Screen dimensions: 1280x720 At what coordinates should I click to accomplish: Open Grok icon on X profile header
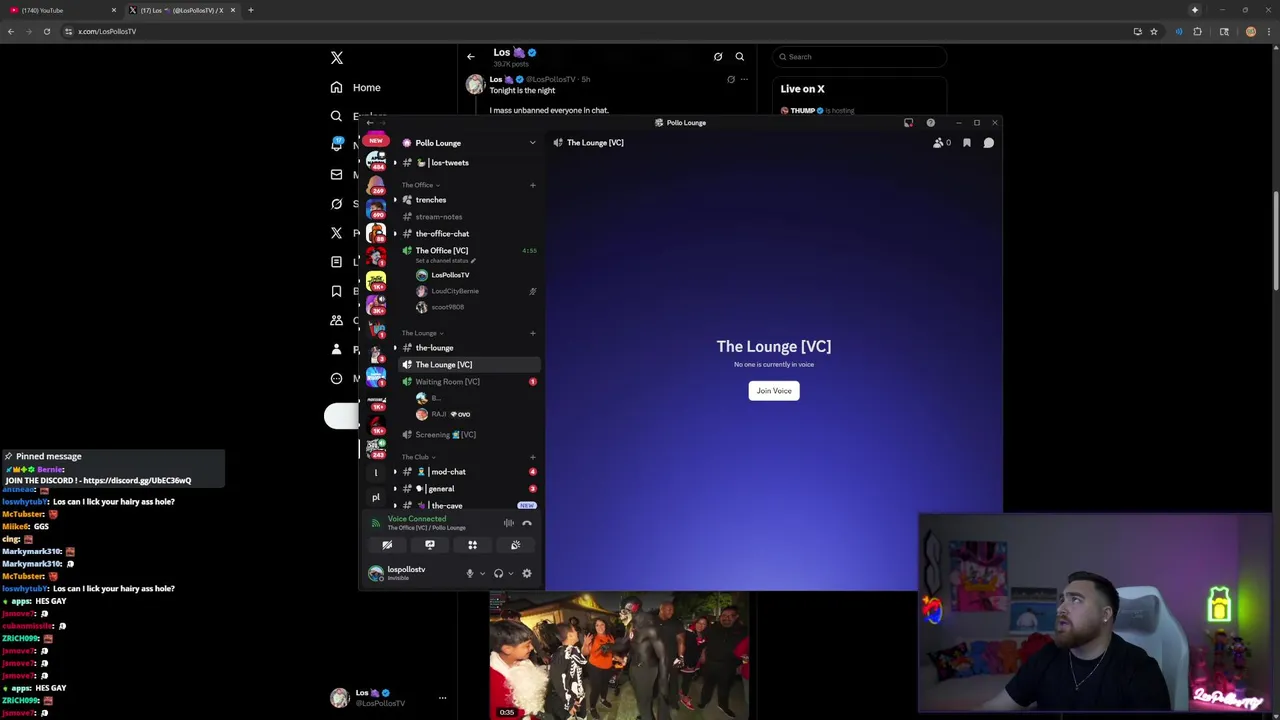pyautogui.click(x=718, y=57)
